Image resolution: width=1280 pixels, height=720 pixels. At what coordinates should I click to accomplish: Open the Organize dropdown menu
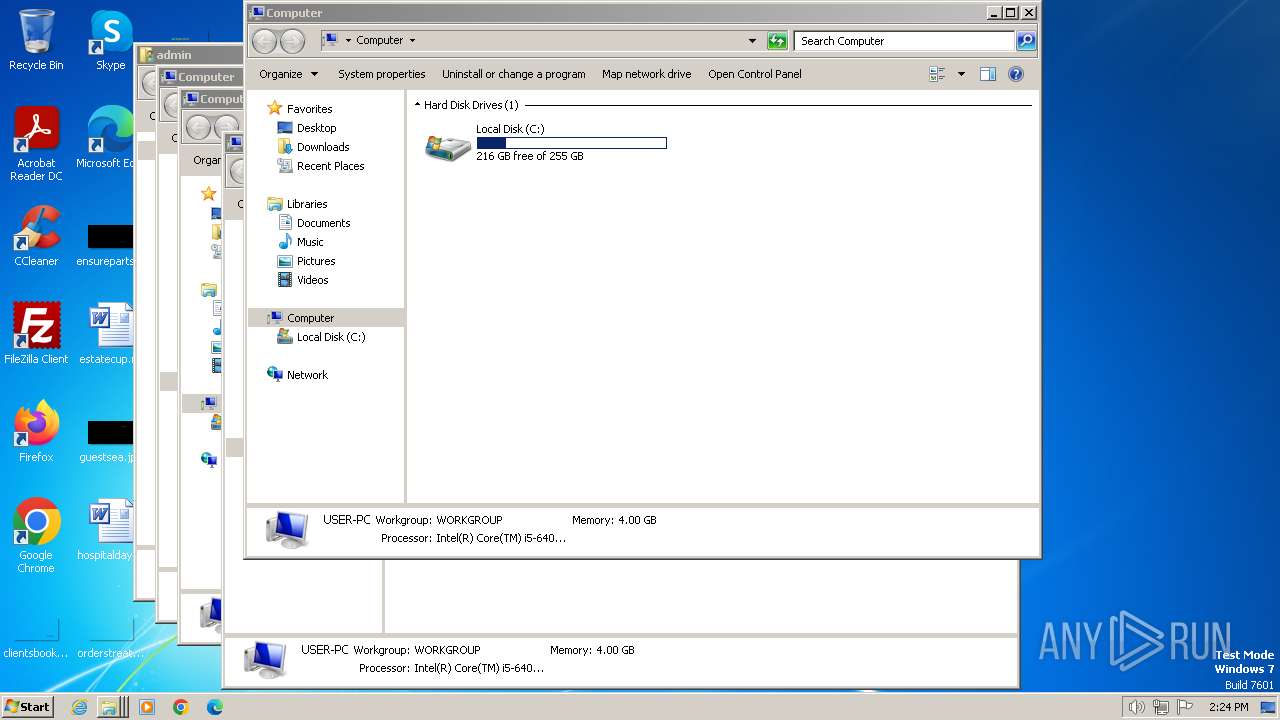[288, 74]
